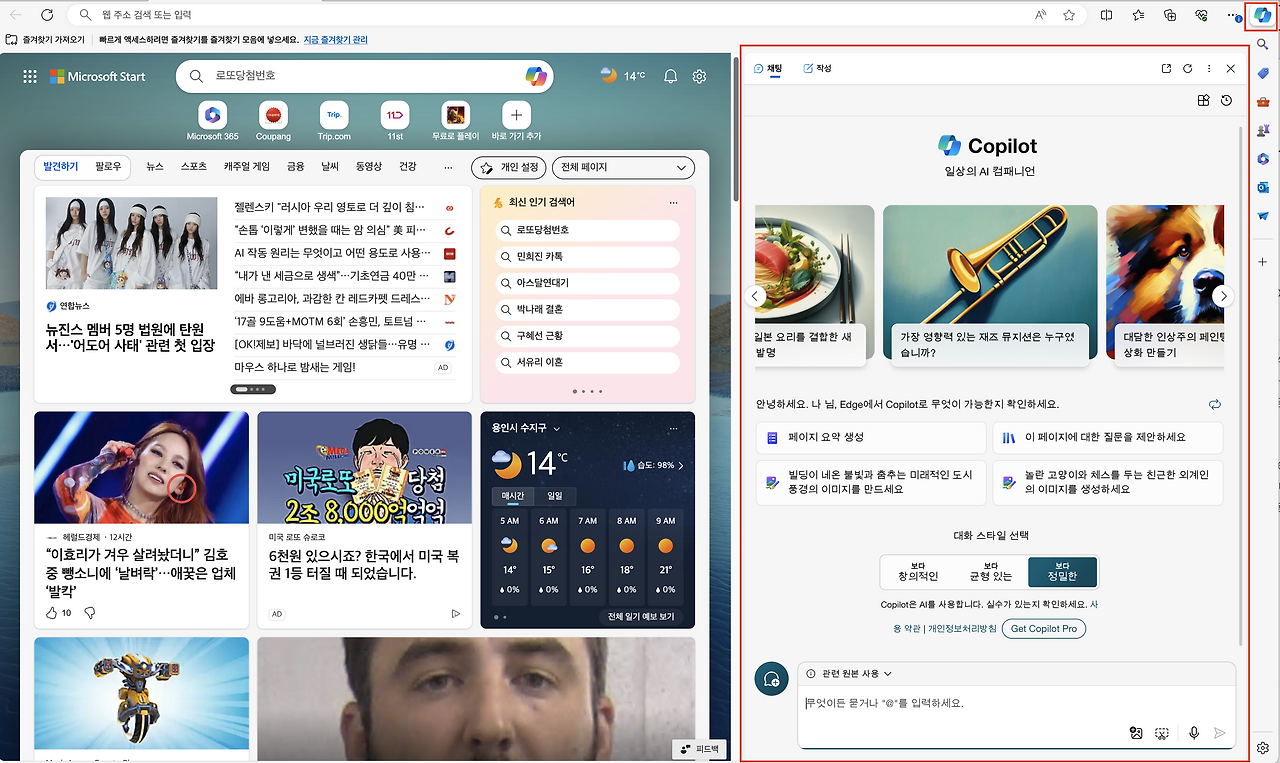1280x763 pixels.
Task: Open Copilot pane more options menu
Action: pyautogui.click(x=1209, y=69)
